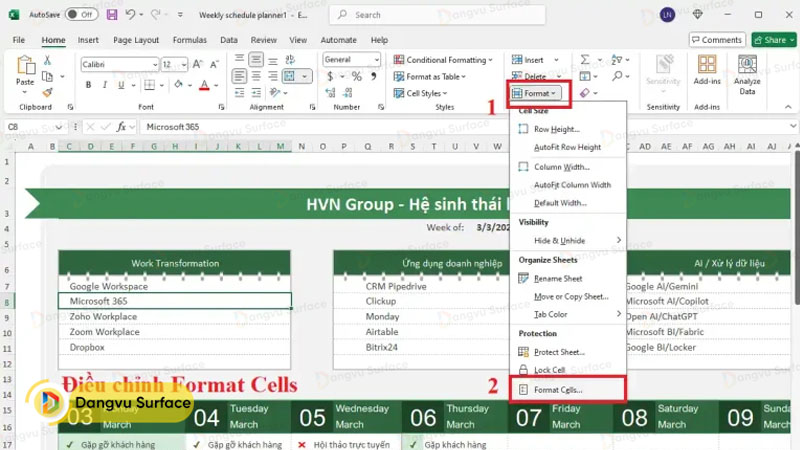Viewport: 800px width, 450px height.
Task: Open the font size 12 dropdown
Action: tap(184, 65)
